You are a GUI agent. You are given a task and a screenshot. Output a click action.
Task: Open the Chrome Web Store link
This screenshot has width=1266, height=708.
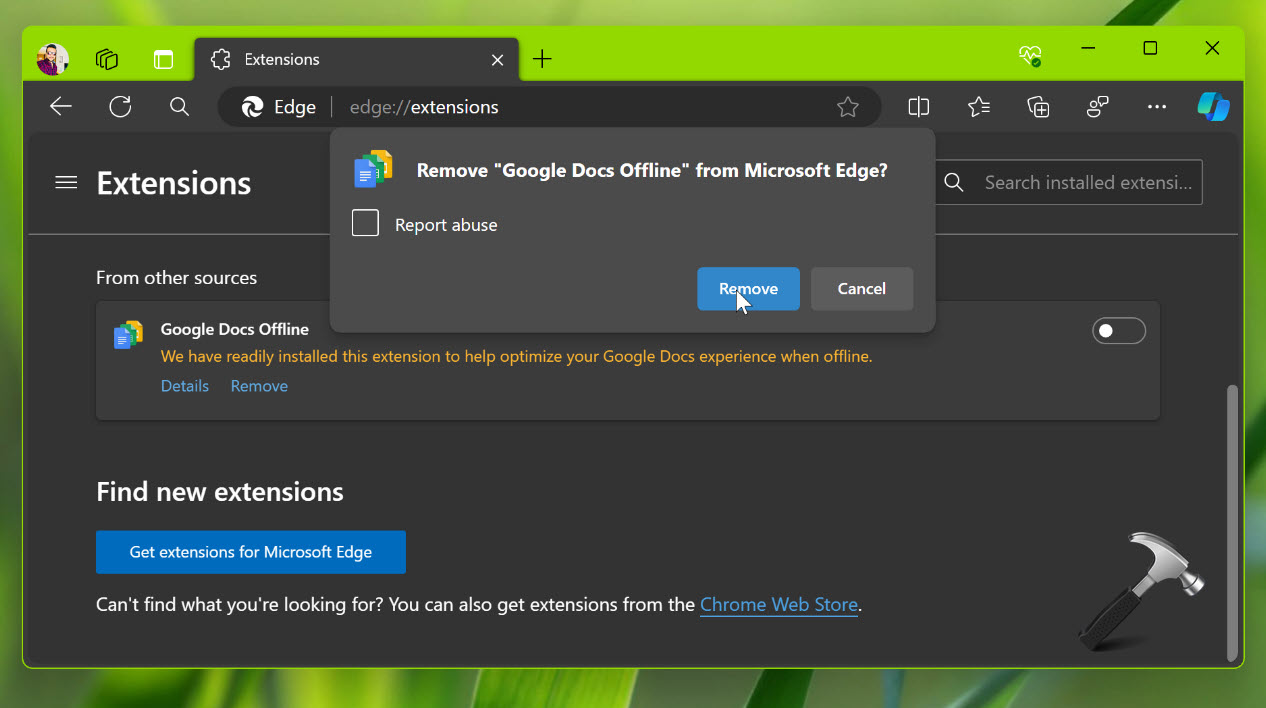(x=779, y=605)
